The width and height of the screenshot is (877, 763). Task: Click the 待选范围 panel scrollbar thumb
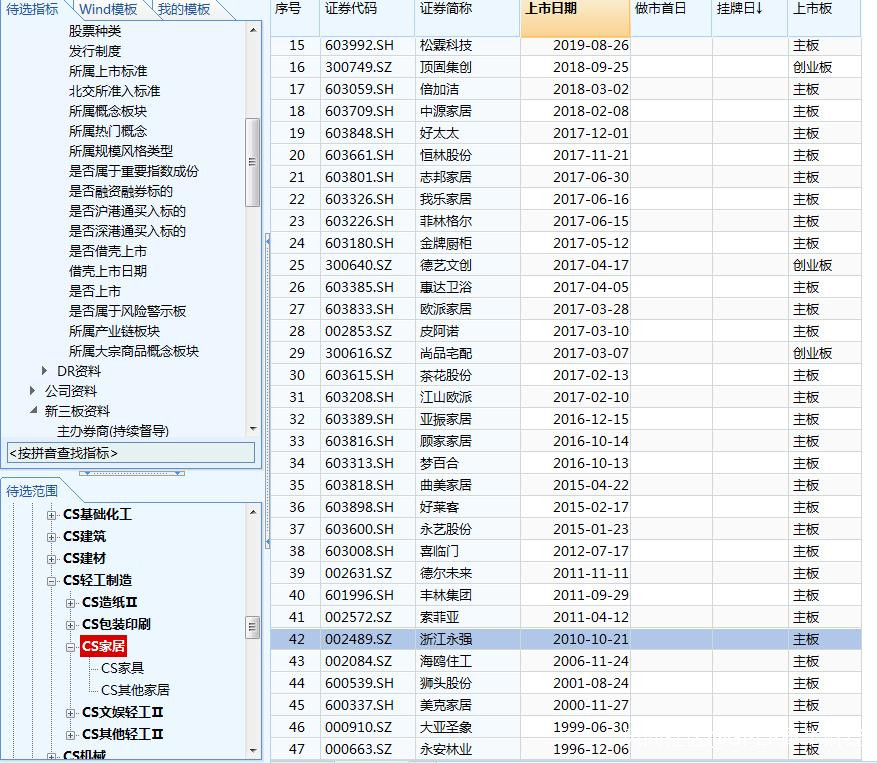252,627
